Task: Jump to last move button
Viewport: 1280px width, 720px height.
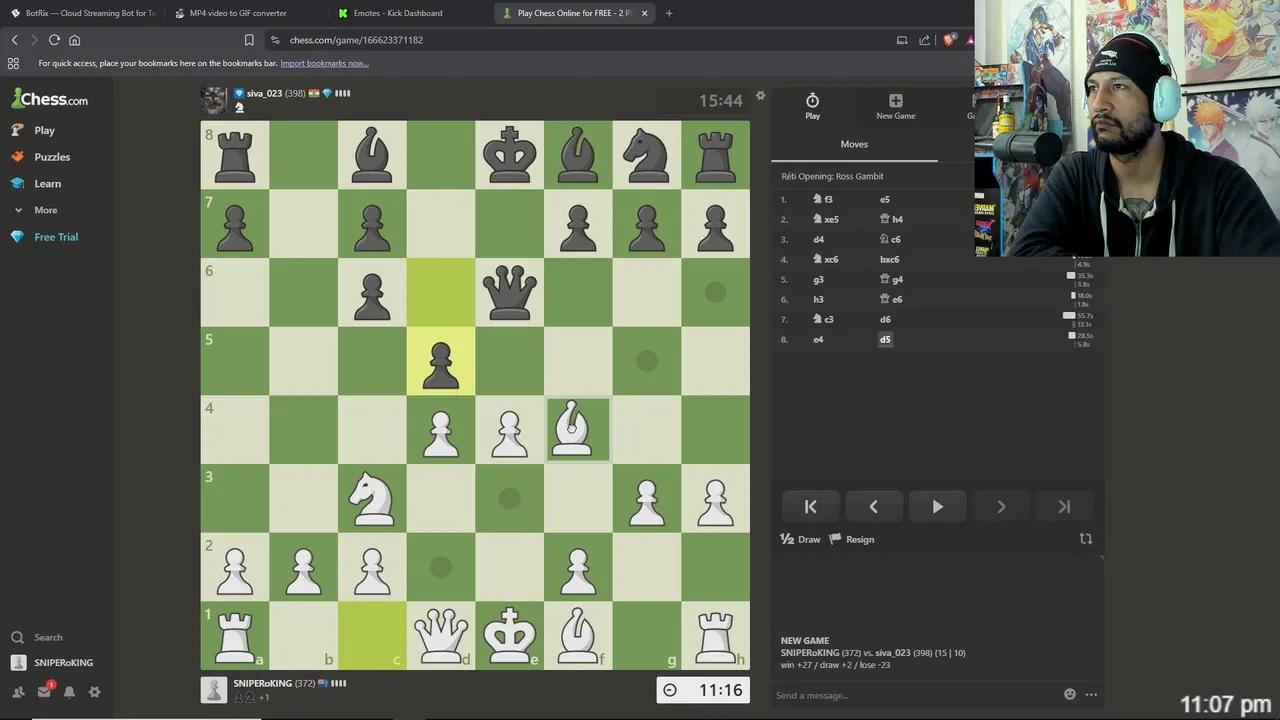Action: pos(1064,507)
